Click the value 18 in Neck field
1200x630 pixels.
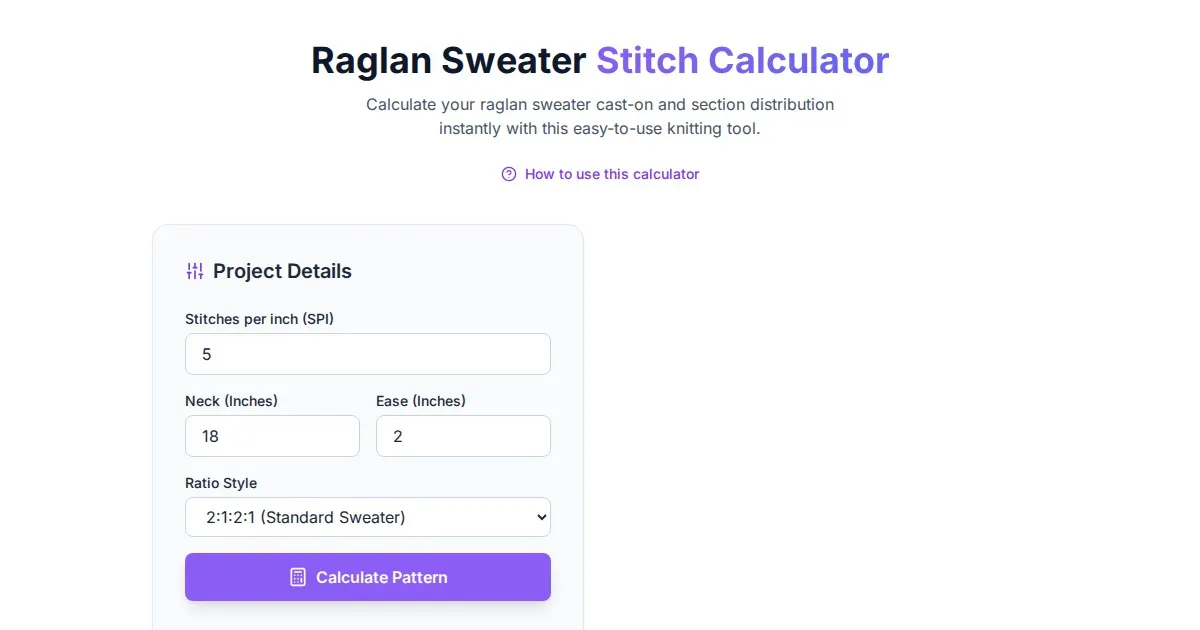(210, 436)
